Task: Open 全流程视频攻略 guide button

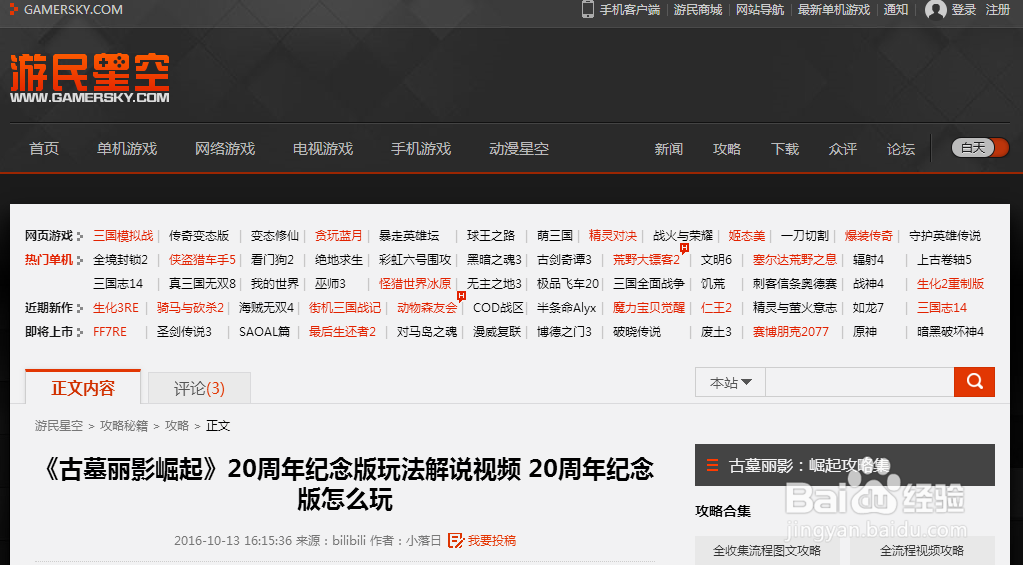Action: [x=922, y=551]
